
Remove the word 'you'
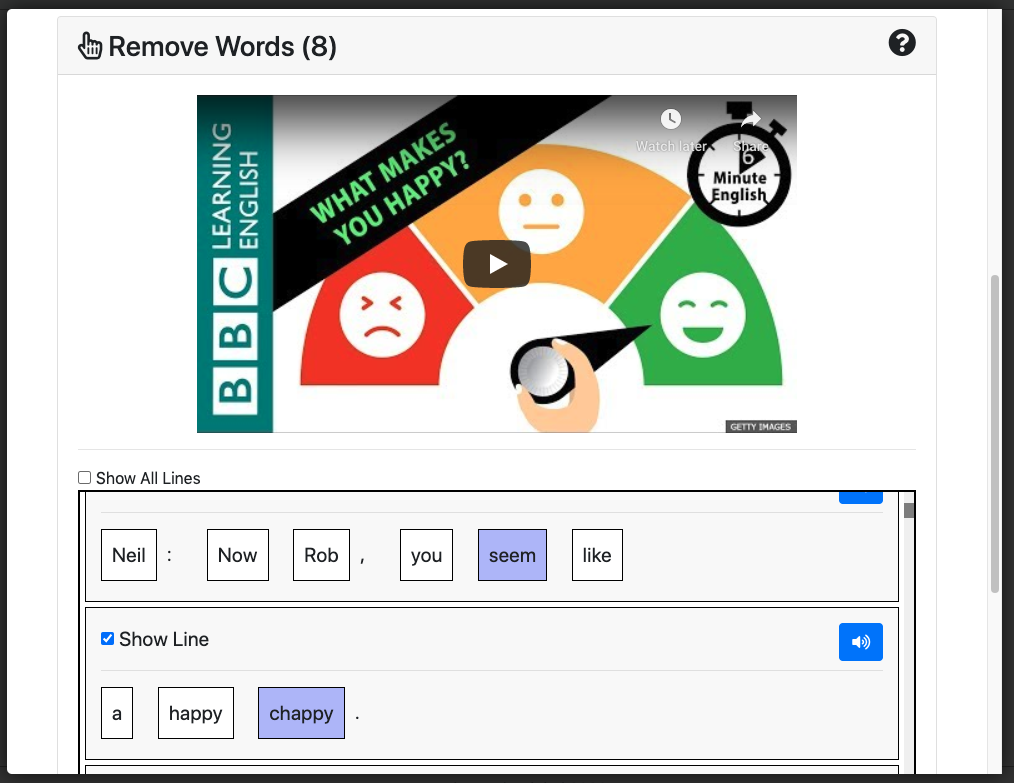[x=426, y=555]
